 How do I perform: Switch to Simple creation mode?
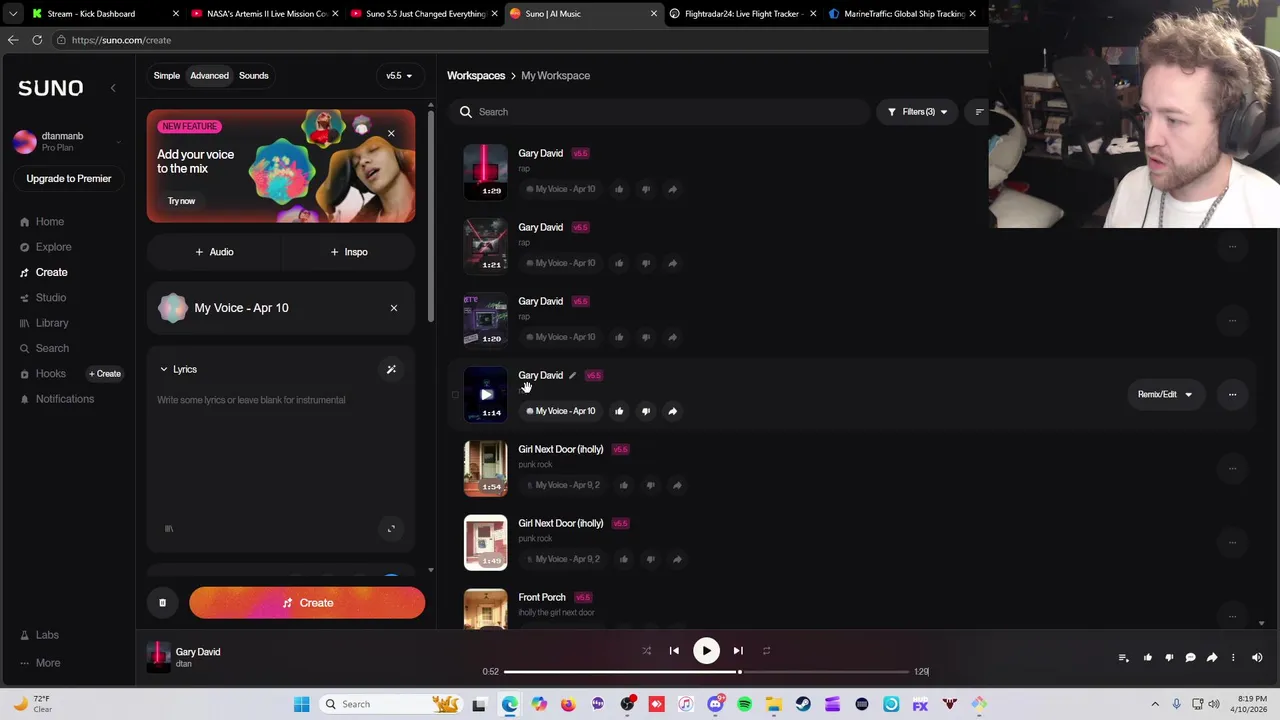(x=167, y=76)
